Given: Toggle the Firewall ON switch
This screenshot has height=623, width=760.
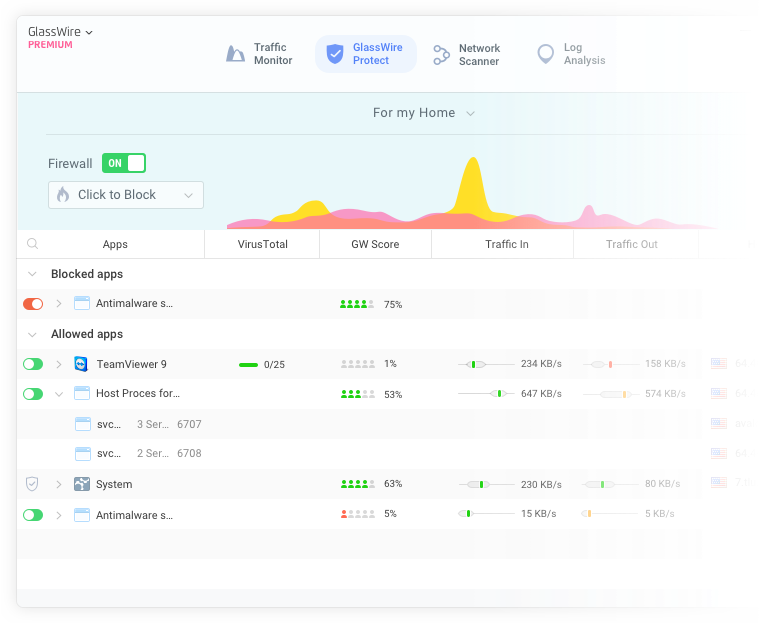Looking at the screenshot, I should [124, 163].
